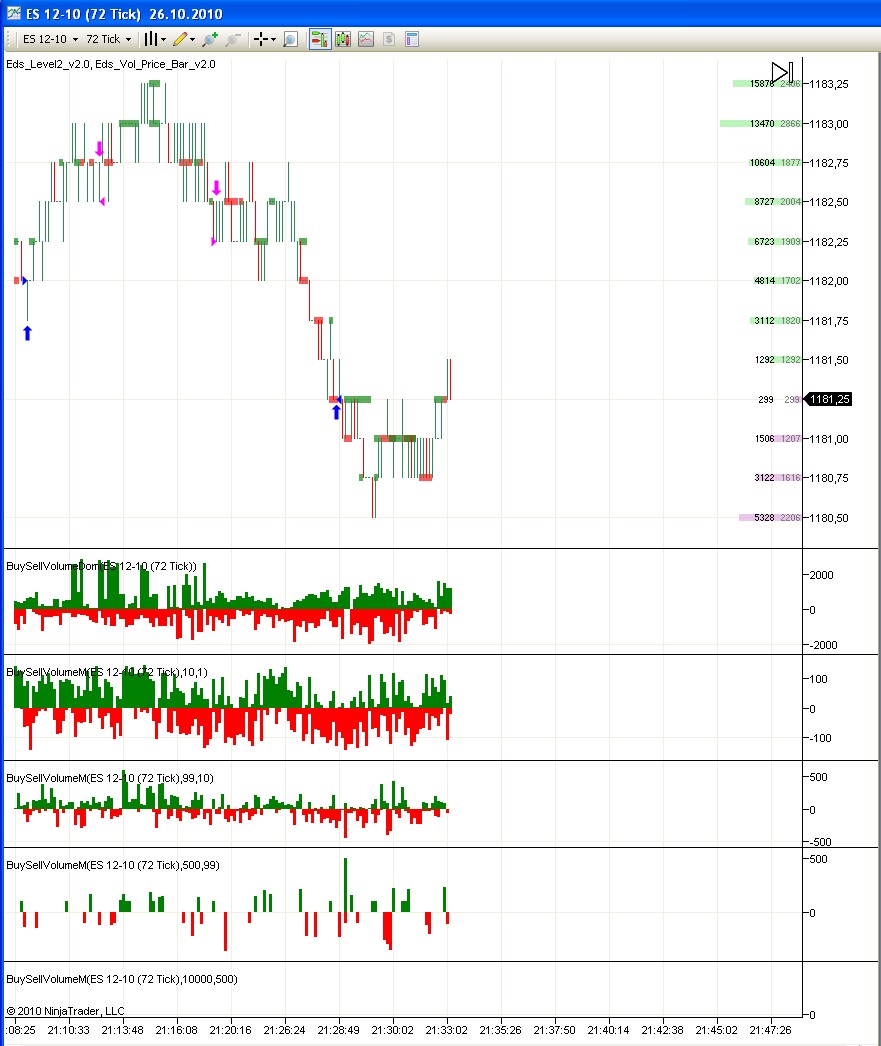
Task: Open the crosshair cursor type dropdown
Action: coord(265,39)
